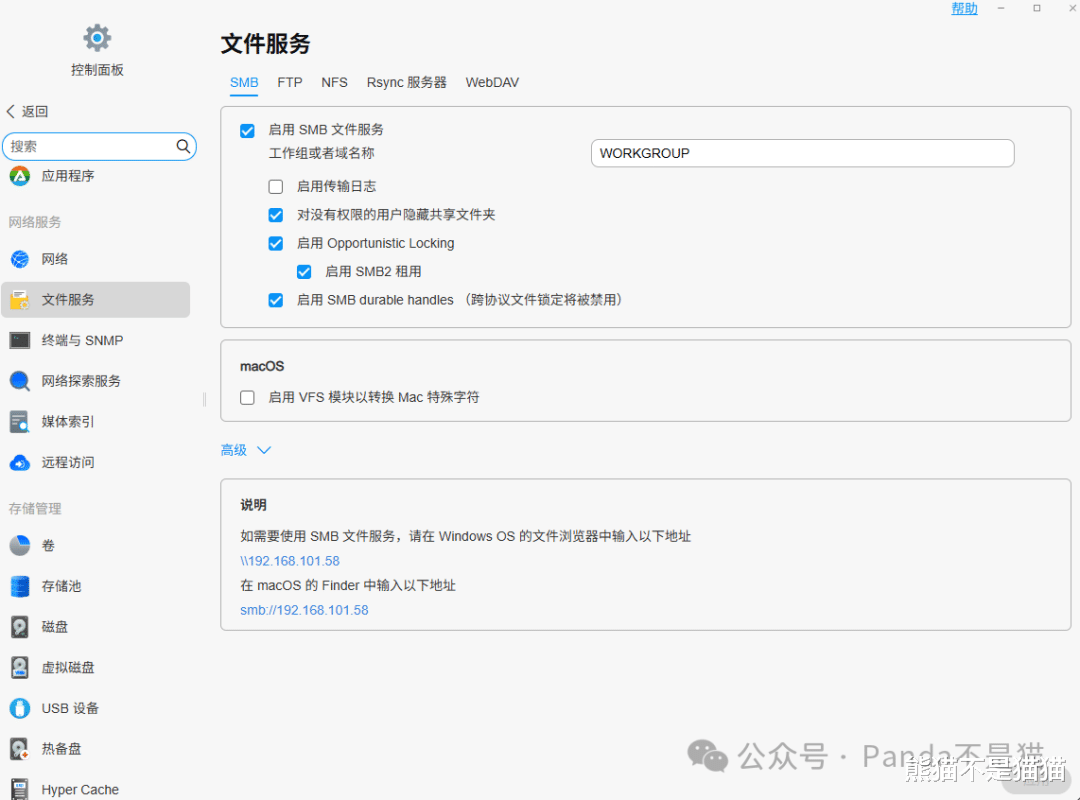Open the 远程访问 cloud icon

coord(20,462)
